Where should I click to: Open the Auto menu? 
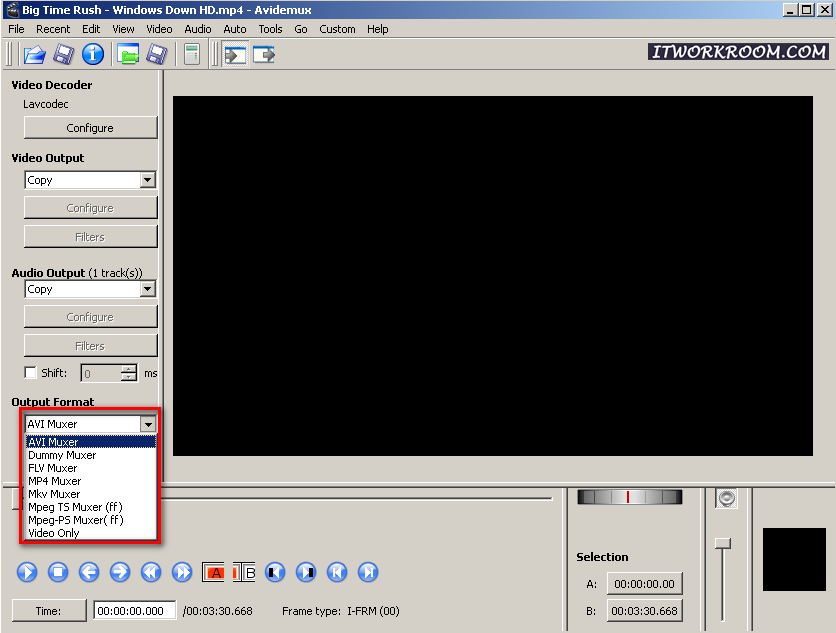tap(235, 29)
